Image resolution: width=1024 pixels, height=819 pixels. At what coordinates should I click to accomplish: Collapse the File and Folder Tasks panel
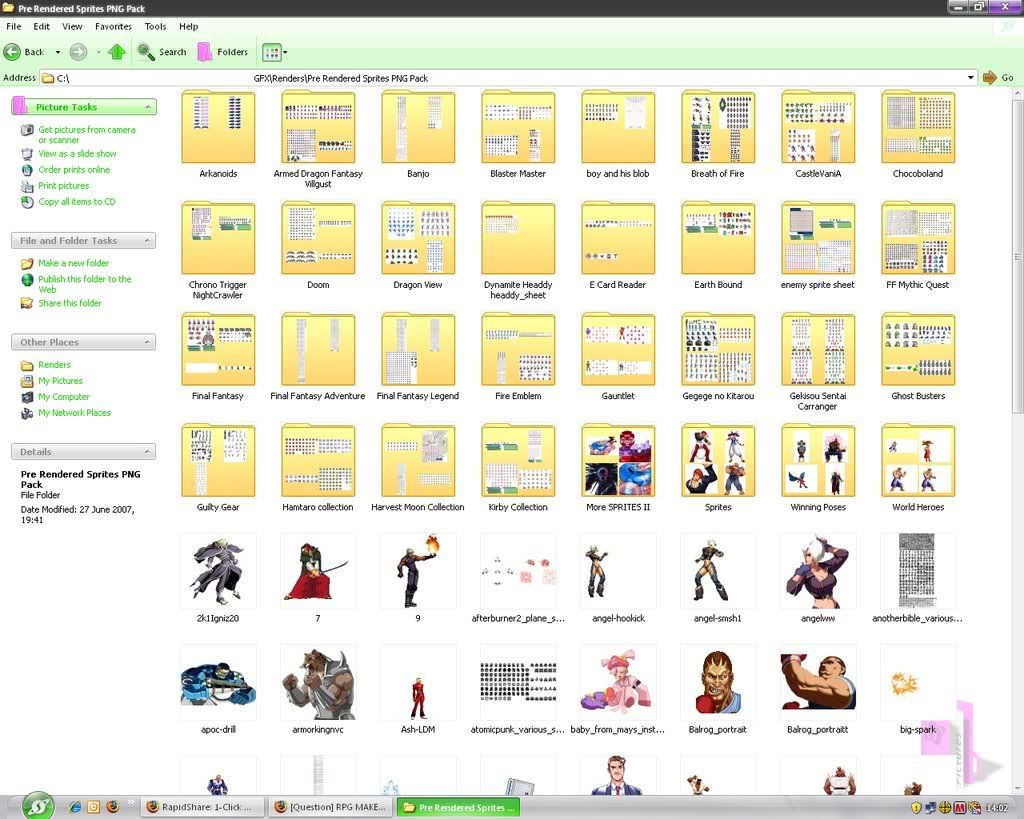click(148, 240)
